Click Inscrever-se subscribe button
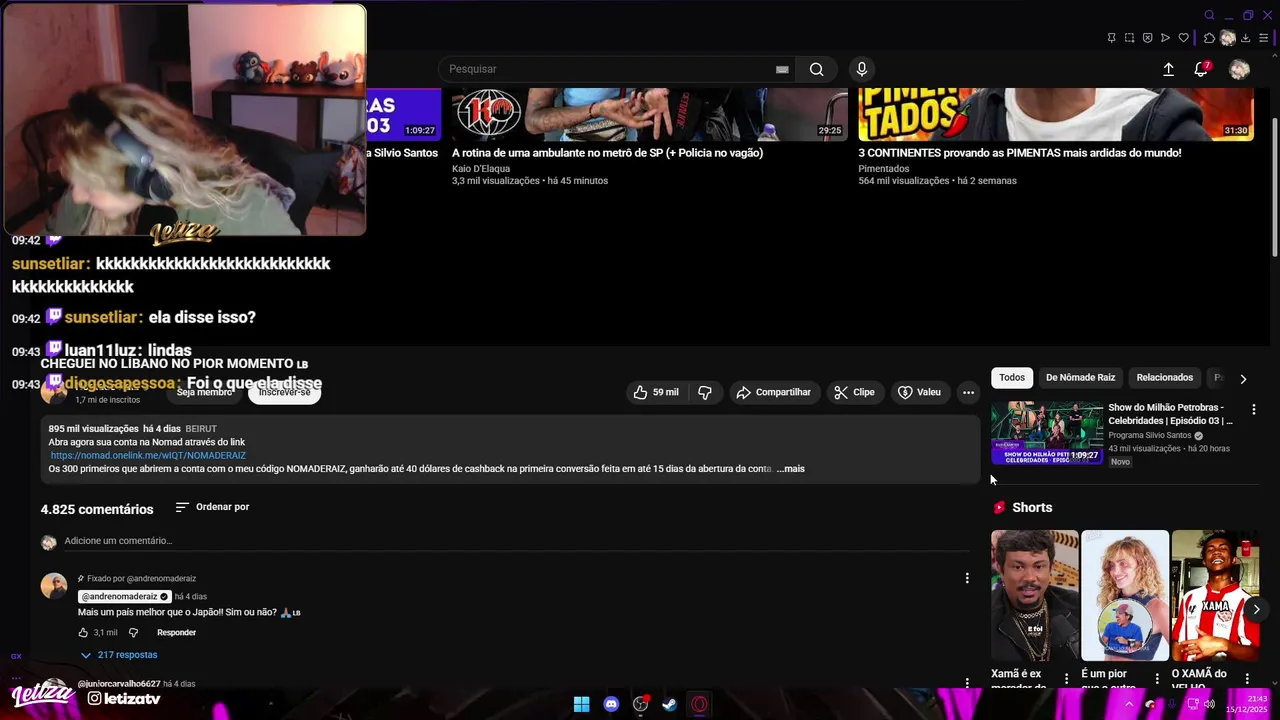This screenshot has height=720, width=1280. click(x=285, y=392)
